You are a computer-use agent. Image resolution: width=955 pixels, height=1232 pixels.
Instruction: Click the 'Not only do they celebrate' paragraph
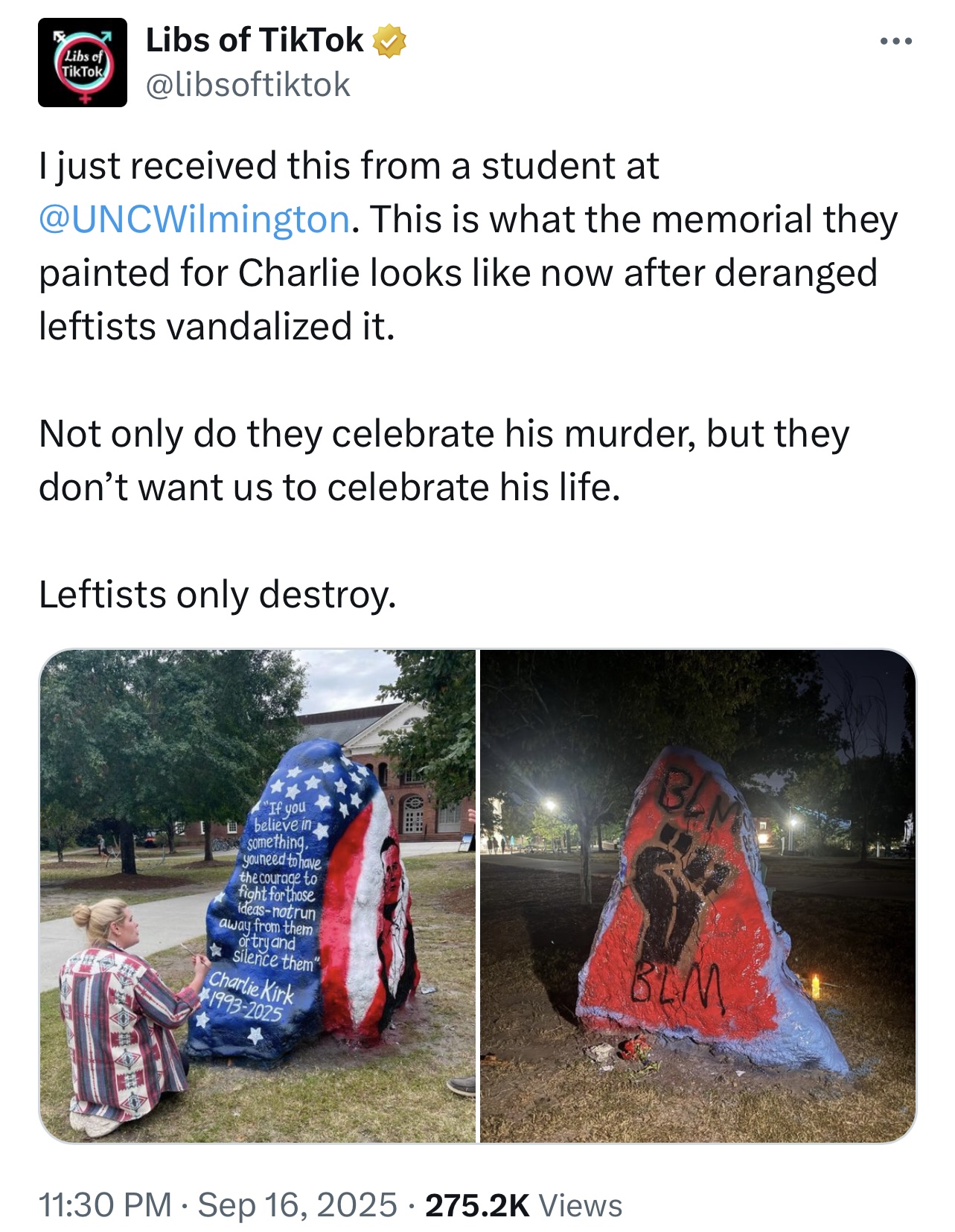444,461
